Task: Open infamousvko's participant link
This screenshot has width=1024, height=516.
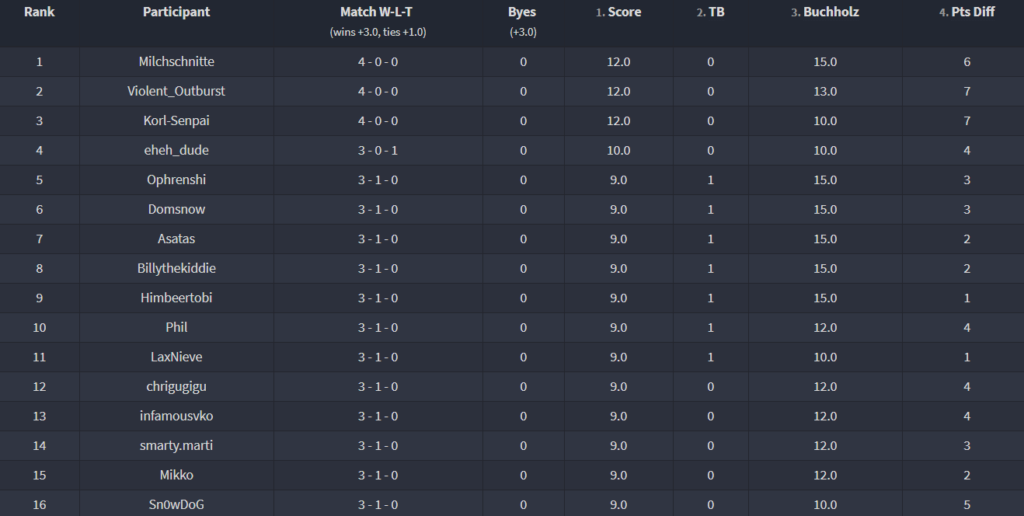Action: (176, 416)
